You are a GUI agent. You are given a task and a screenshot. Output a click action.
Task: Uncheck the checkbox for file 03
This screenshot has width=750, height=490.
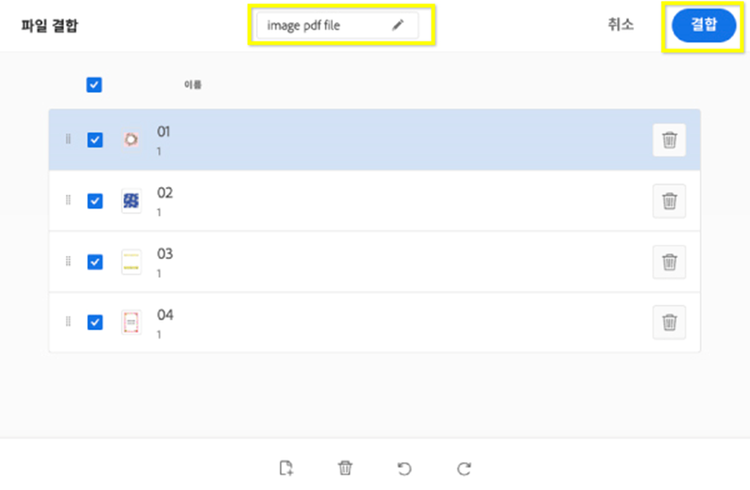coord(95,262)
